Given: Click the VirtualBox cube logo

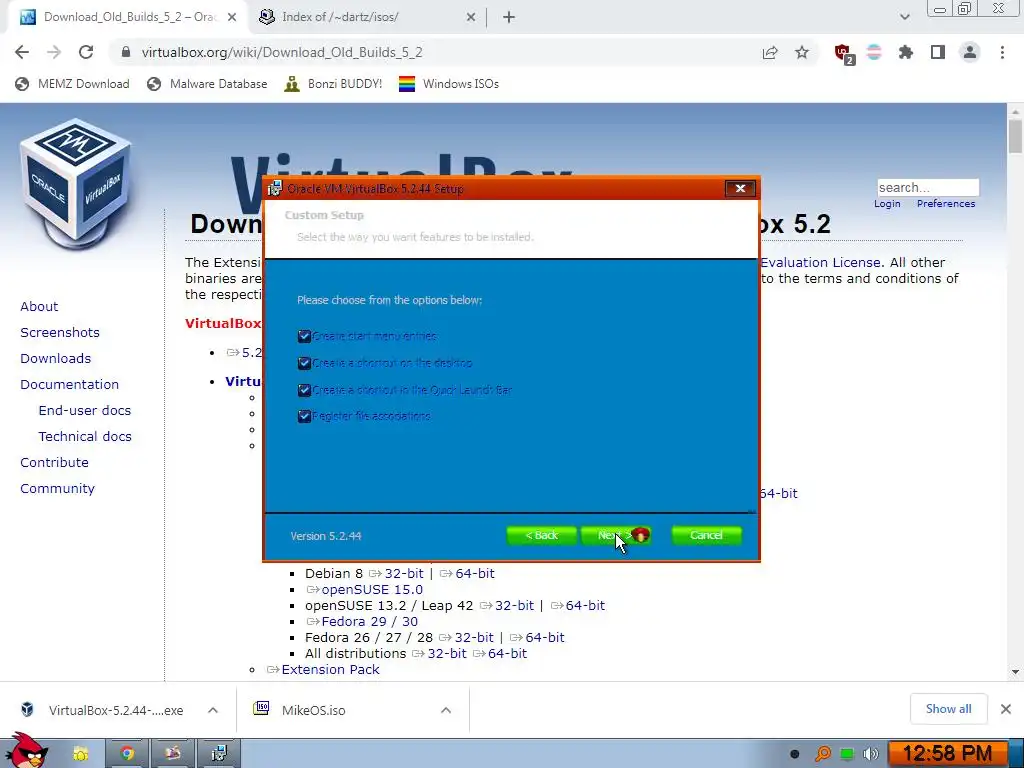Looking at the screenshot, I should click(x=76, y=184).
